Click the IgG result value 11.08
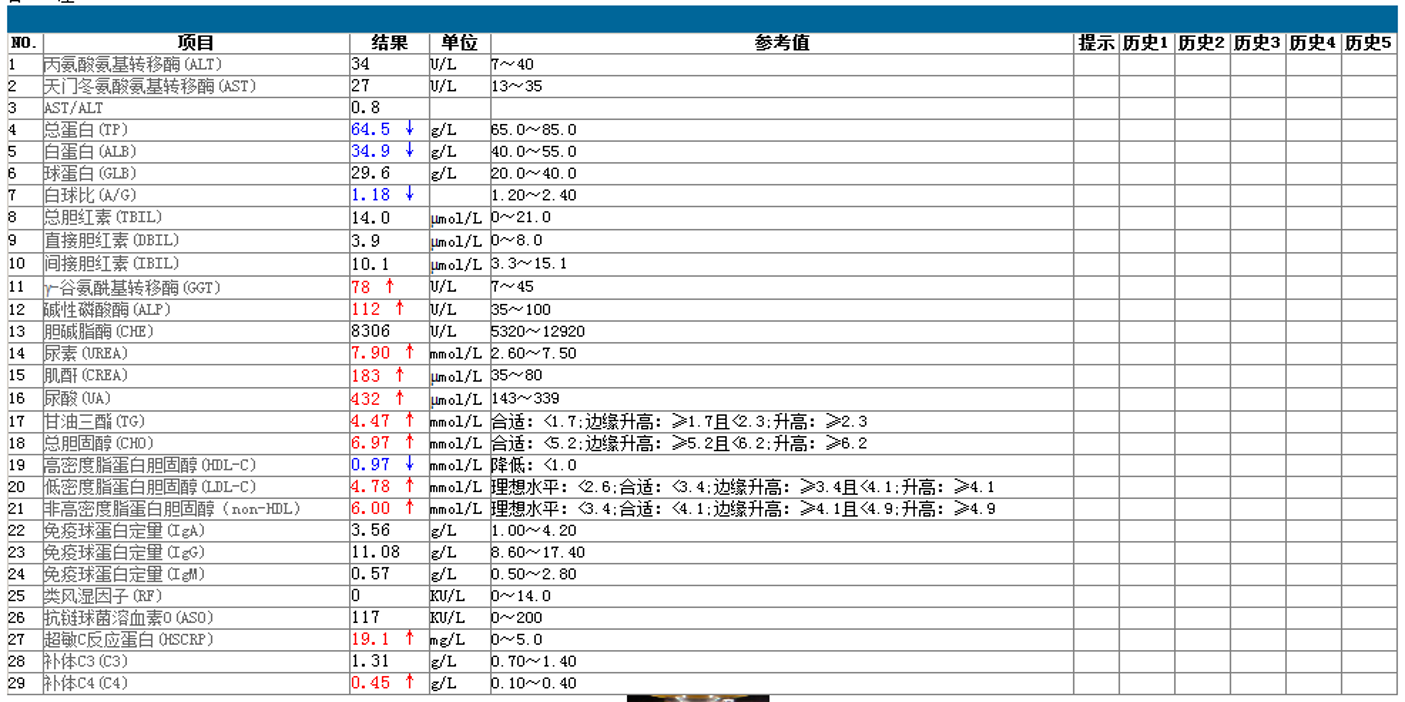This screenshot has width=1405, height=702. pyautogui.click(x=375, y=553)
